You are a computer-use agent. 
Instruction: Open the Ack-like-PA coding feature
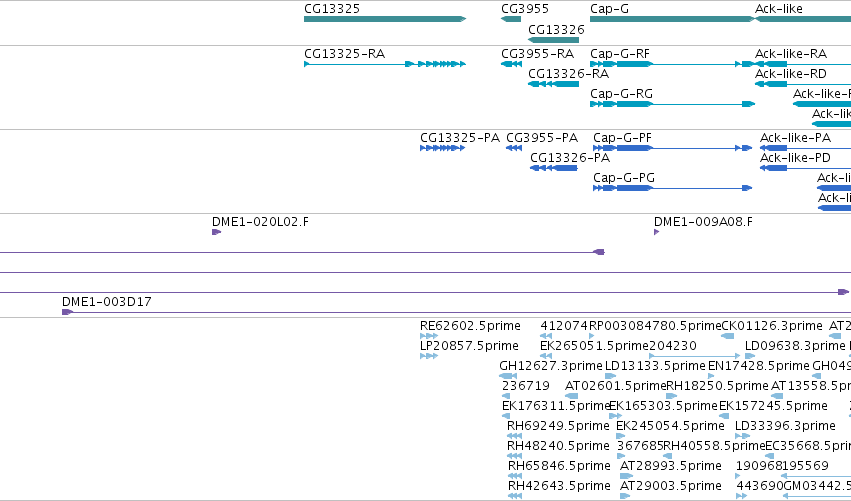click(805, 148)
